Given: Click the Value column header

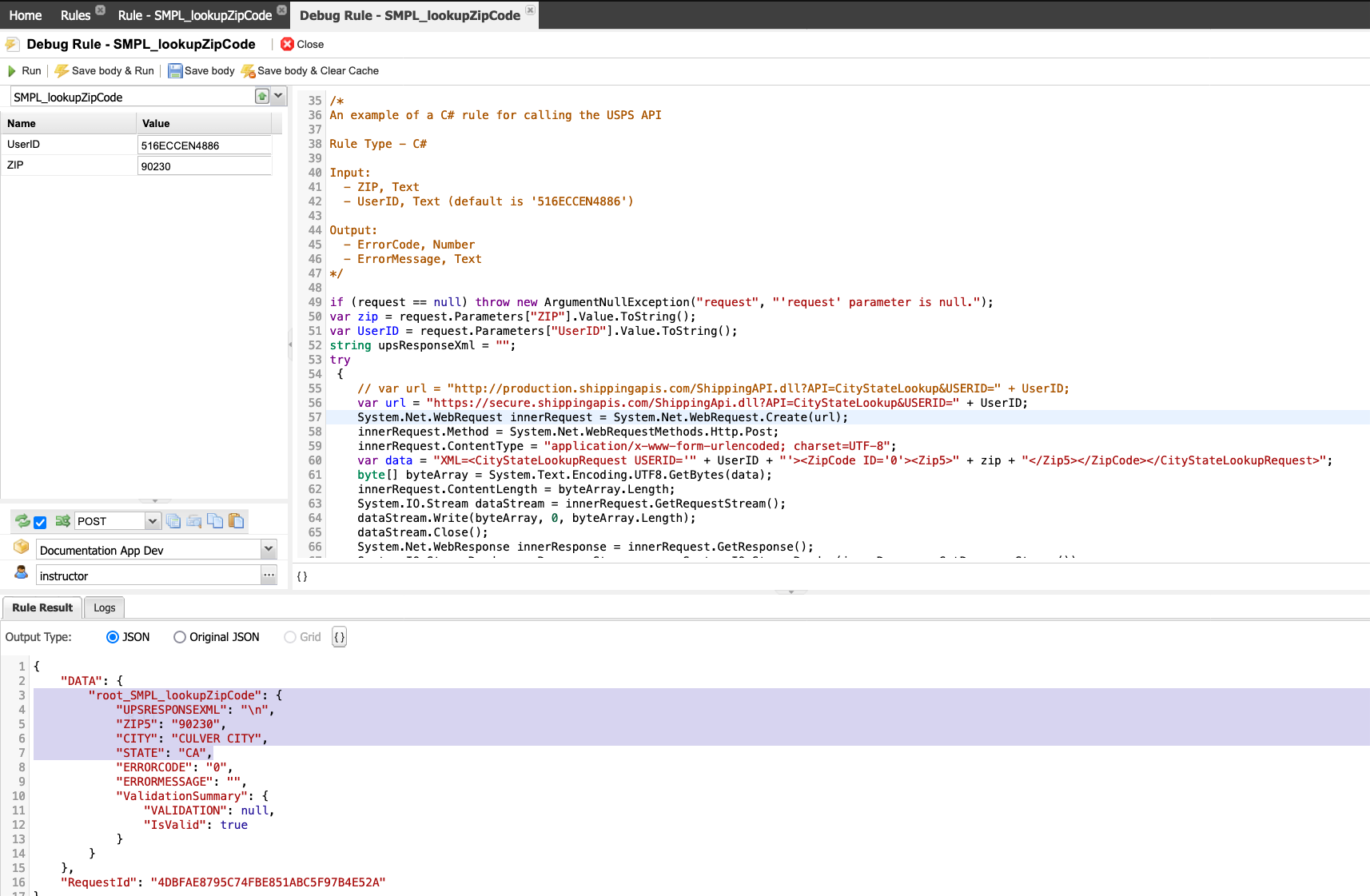Looking at the screenshot, I should click(204, 123).
